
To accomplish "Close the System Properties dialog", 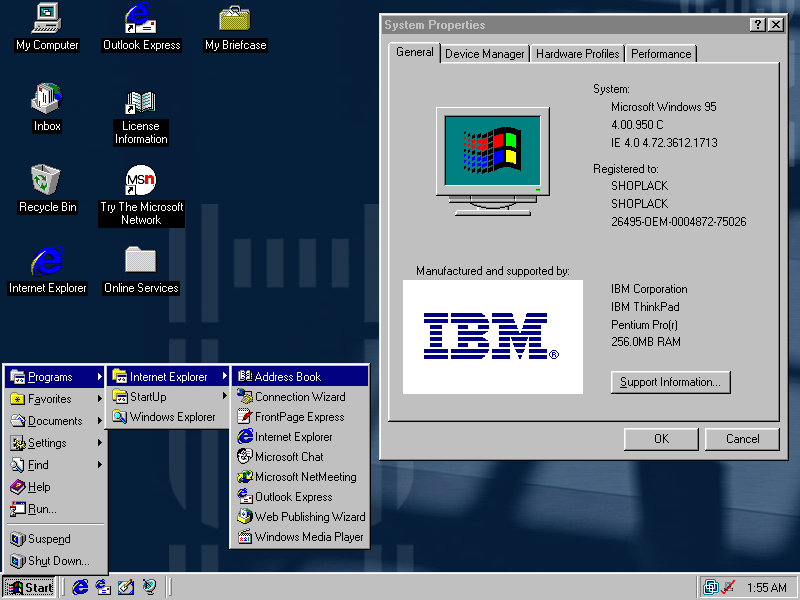I will click(x=776, y=24).
